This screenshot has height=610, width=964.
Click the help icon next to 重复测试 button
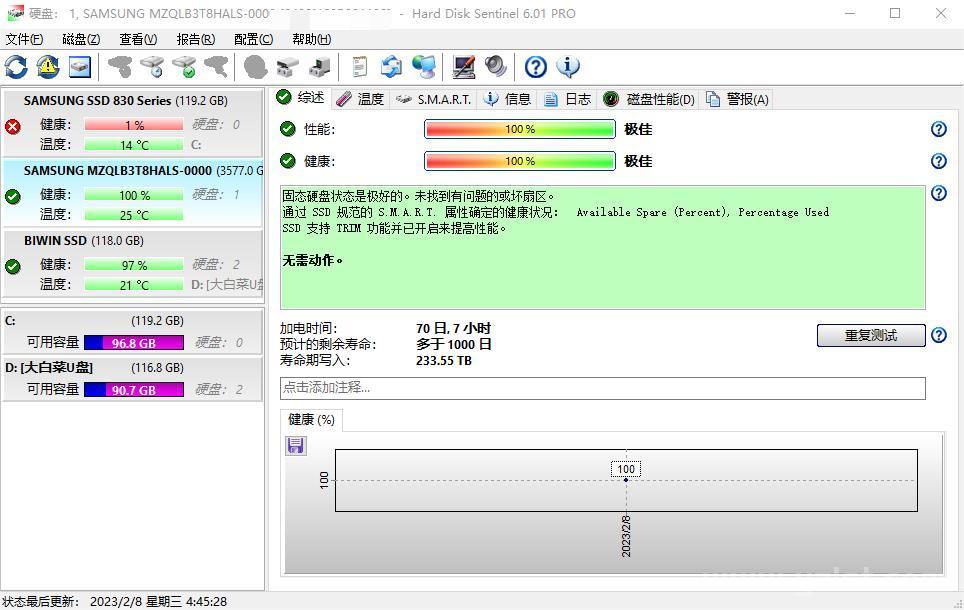click(939, 335)
